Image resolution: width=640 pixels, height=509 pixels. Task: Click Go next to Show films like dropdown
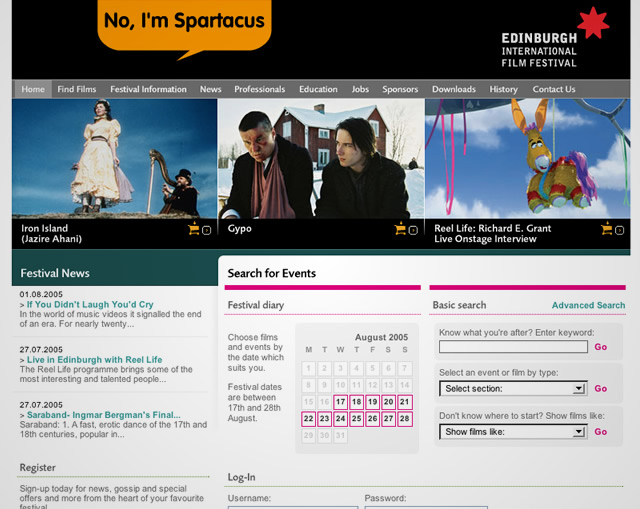coord(600,432)
